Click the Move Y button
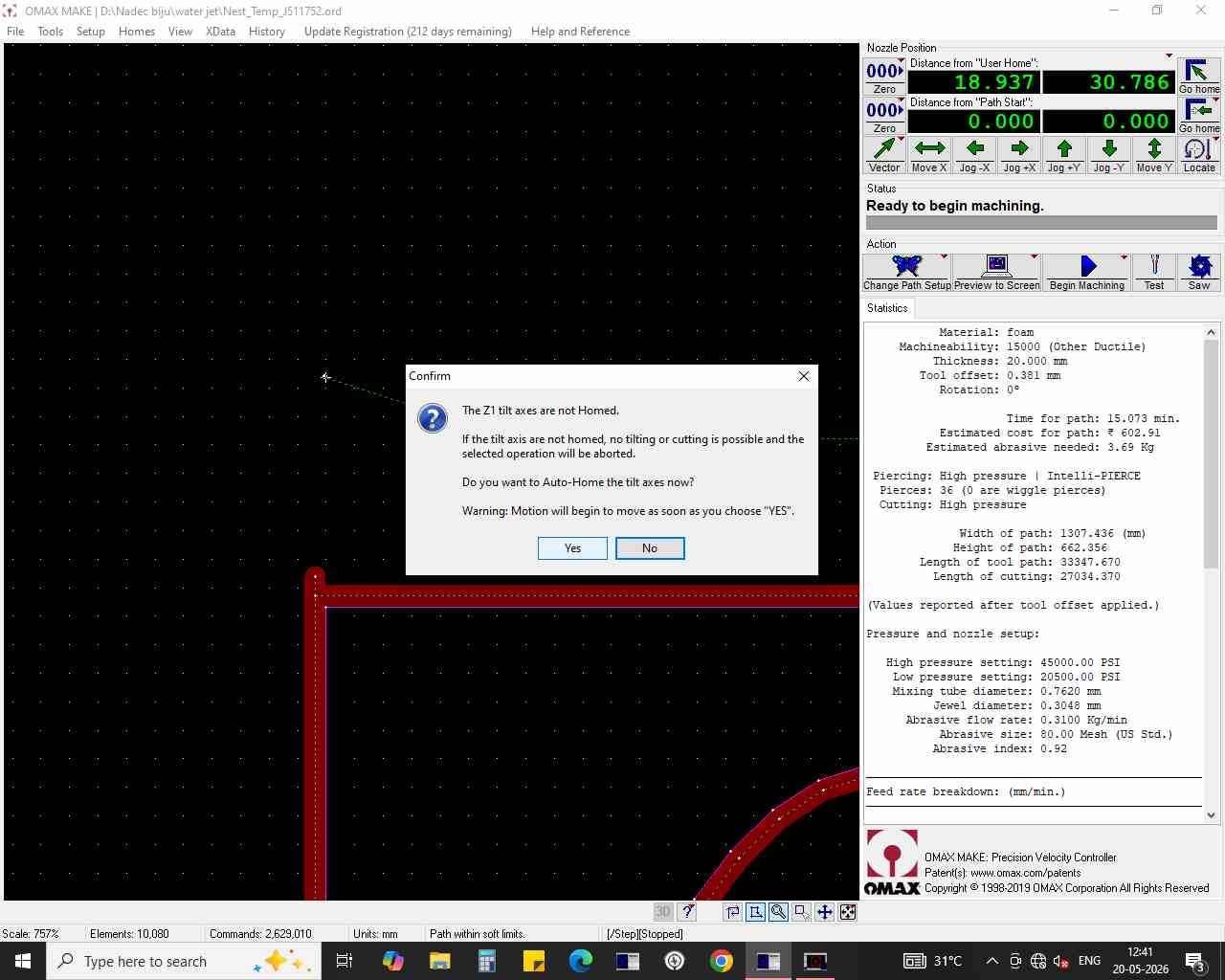The image size is (1225, 980). (1154, 155)
